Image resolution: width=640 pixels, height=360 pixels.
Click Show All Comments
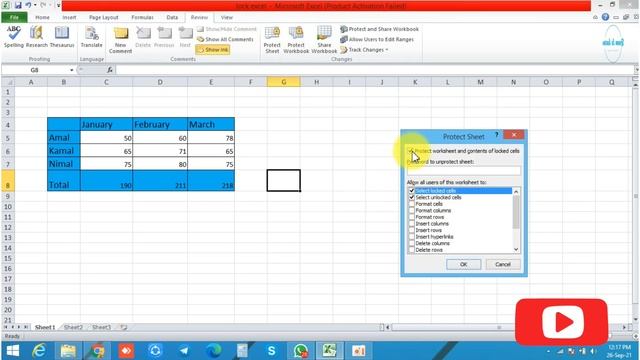pos(225,39)
